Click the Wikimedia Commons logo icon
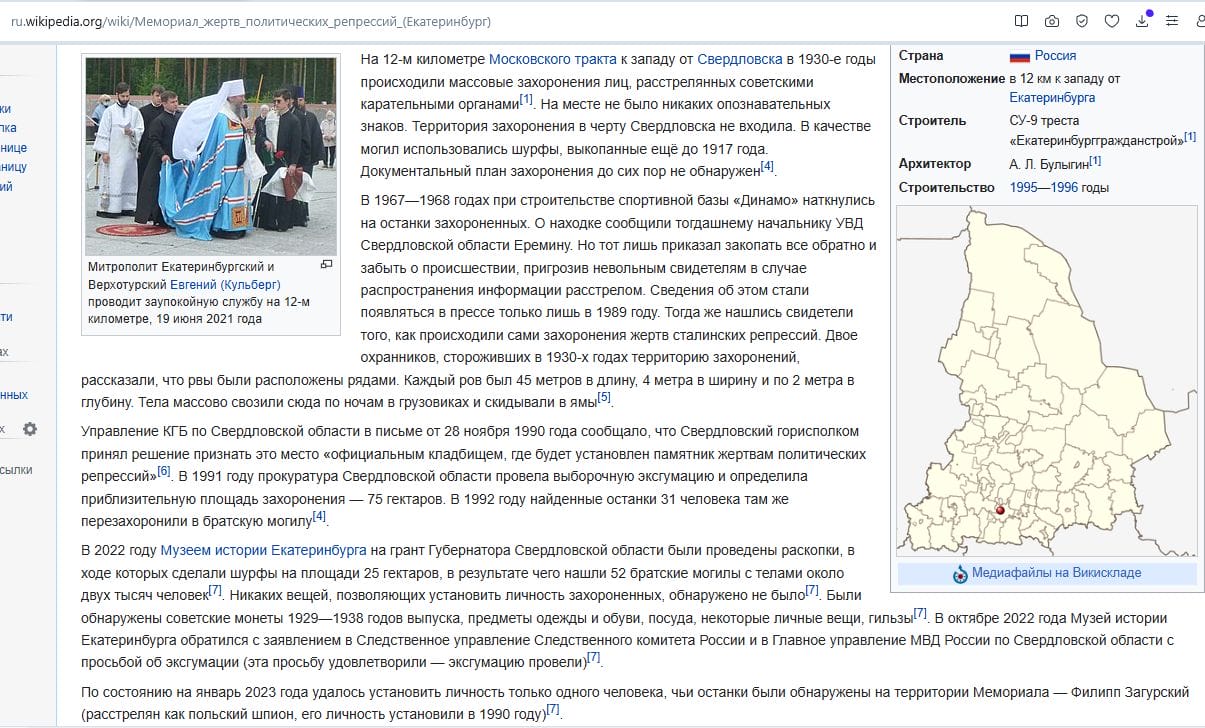The height and width of the screenshot is (728, 1205). pos(960,574)
